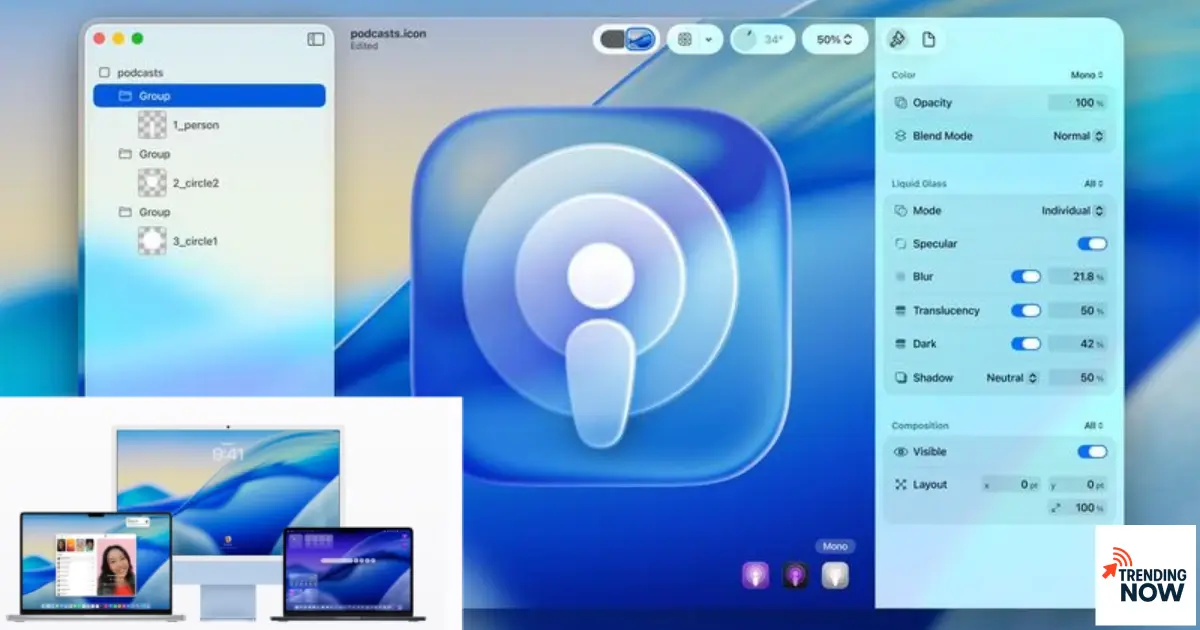Edit the Shadow 50% value

coord(1077,378)
